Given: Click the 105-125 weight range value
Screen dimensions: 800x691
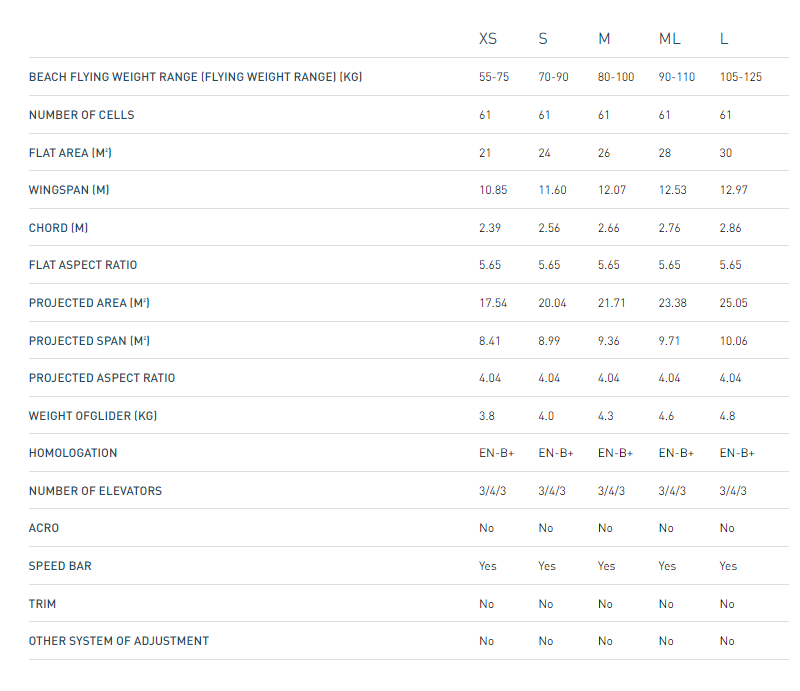Looking at the screenshot, I should click(741, 77).
